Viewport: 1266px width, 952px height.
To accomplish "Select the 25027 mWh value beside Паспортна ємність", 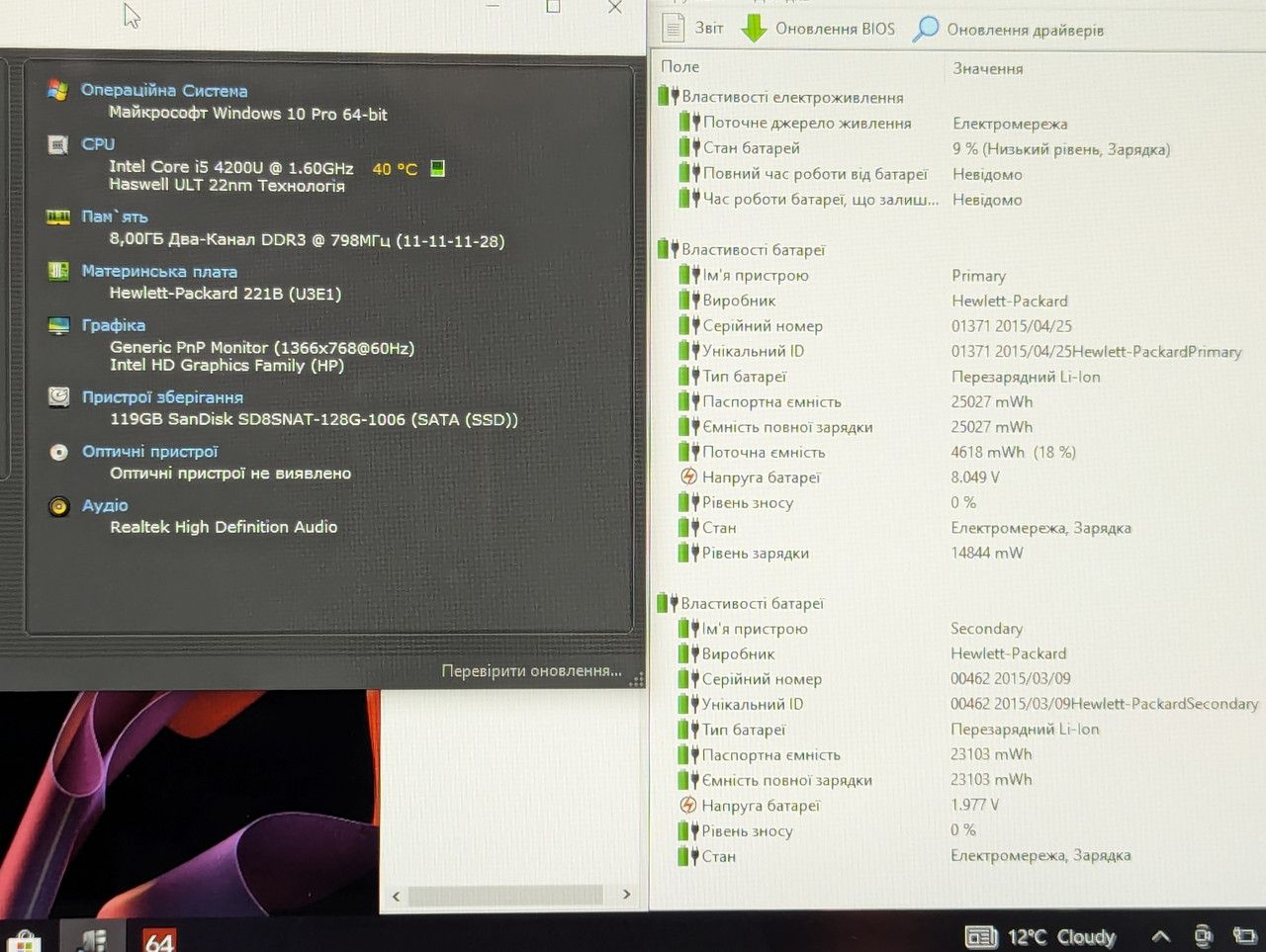I will coord(992,401).
